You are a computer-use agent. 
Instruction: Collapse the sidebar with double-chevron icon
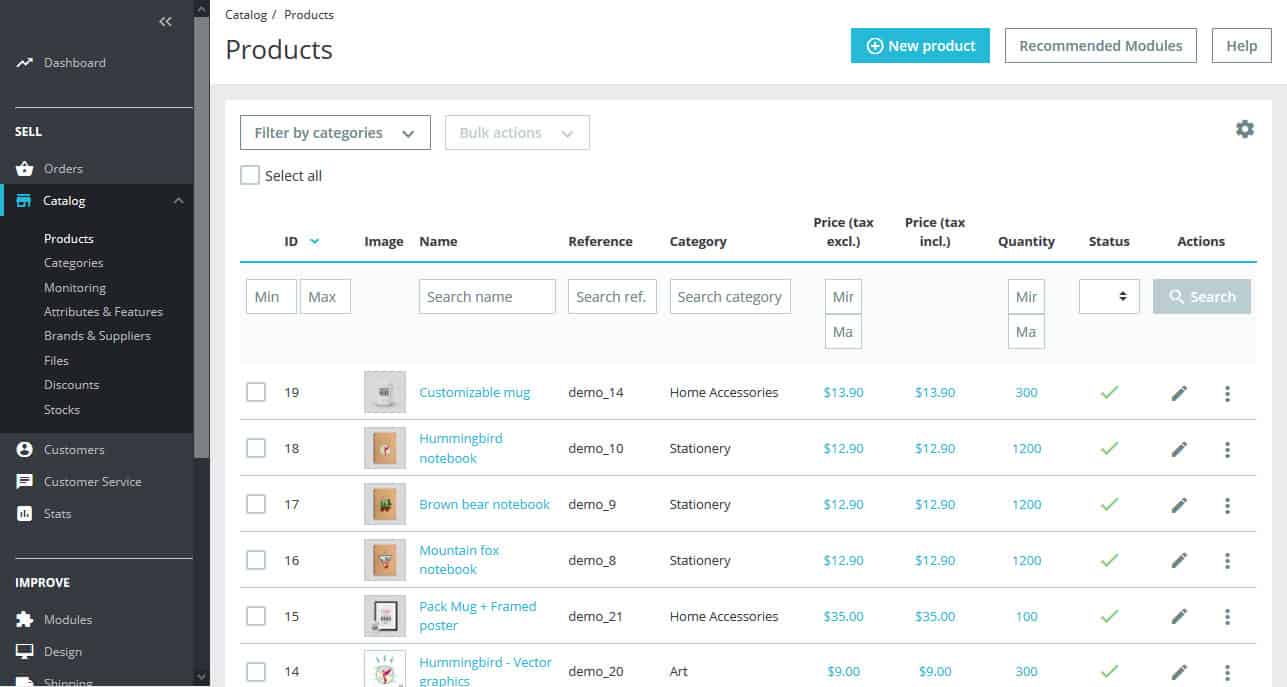point(166,22)
